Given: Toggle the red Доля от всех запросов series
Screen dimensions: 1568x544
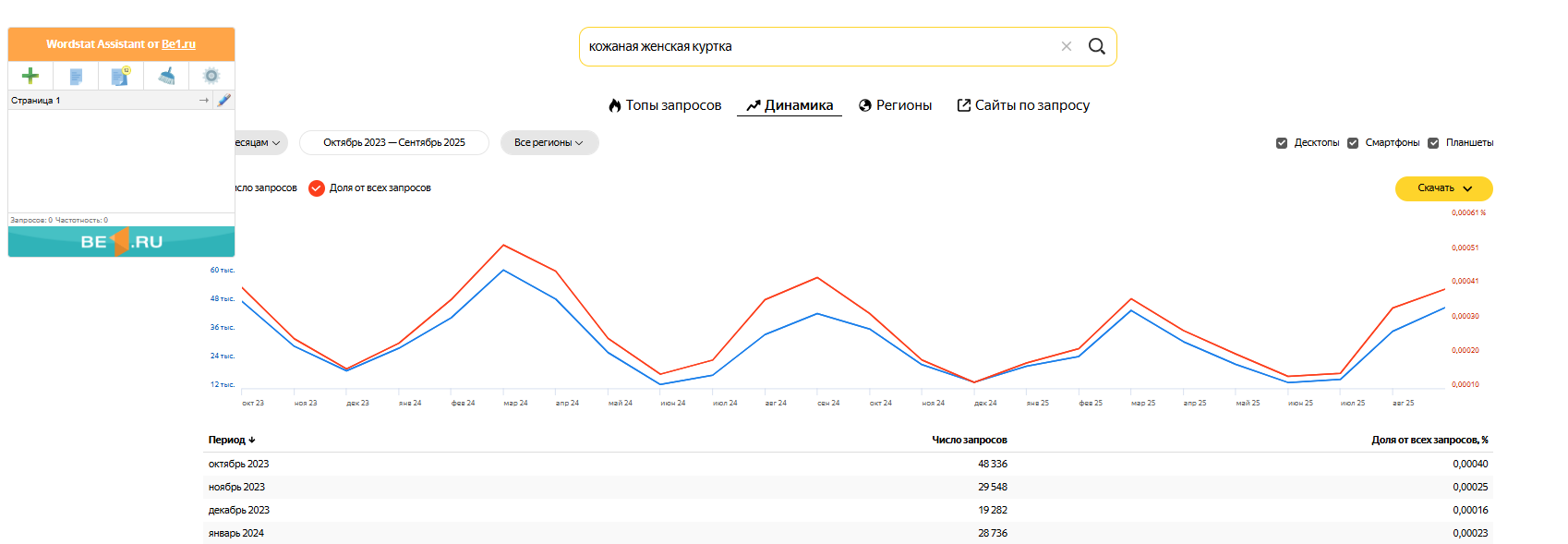Looking at the screenshot, I should (317, 188).
